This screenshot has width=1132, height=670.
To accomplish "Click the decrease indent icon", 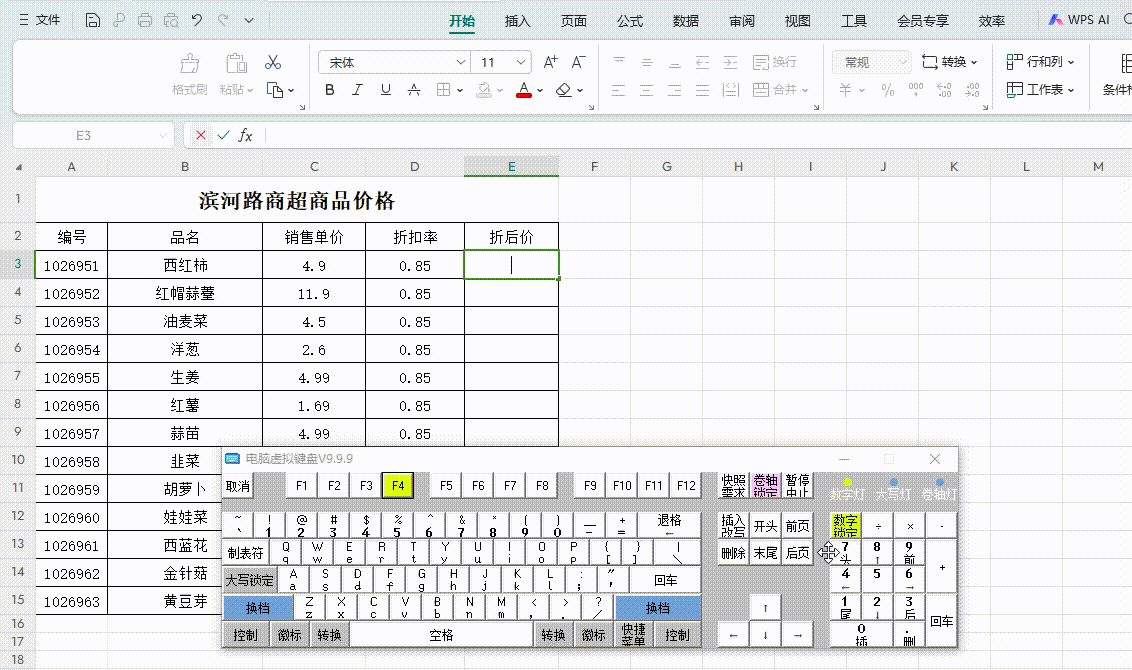I will point(702,63).
